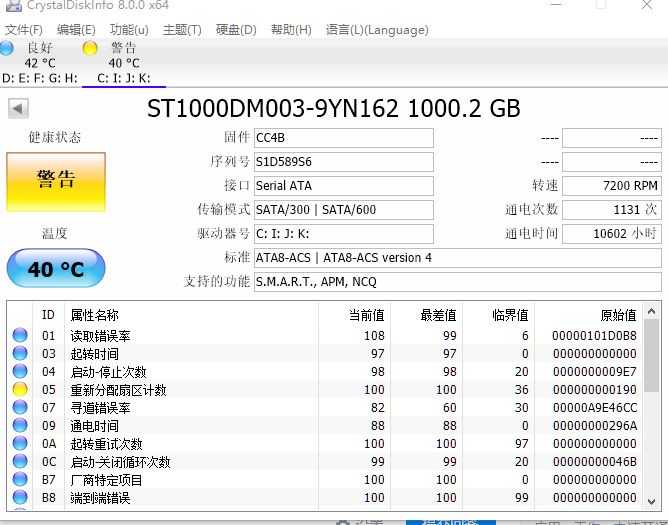Select the 厂商特定项目 attribute row
This screenshot has height=525, width=668.
(x=325, y=480)
